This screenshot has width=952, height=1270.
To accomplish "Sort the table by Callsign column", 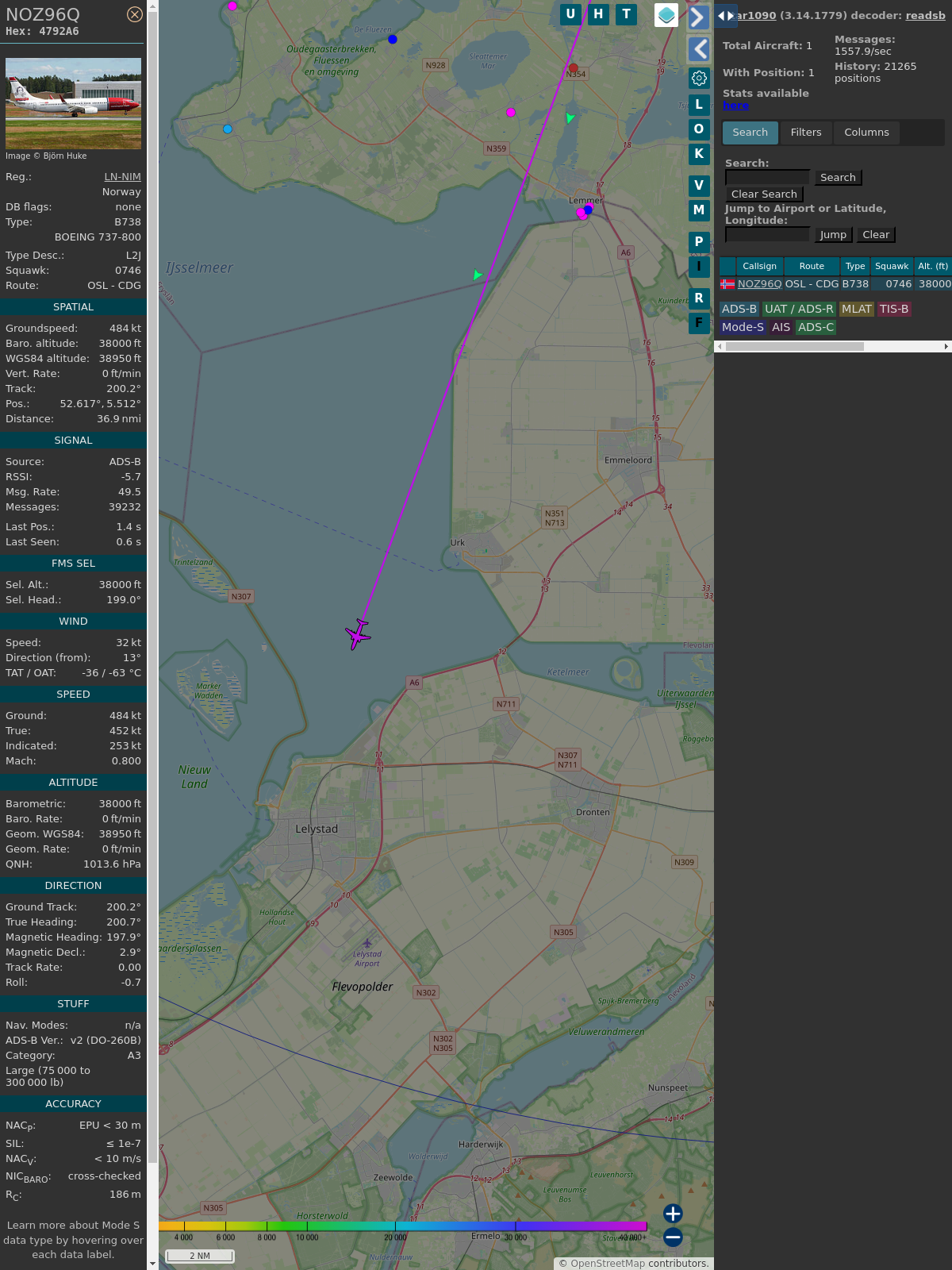I will pos(759,266).
